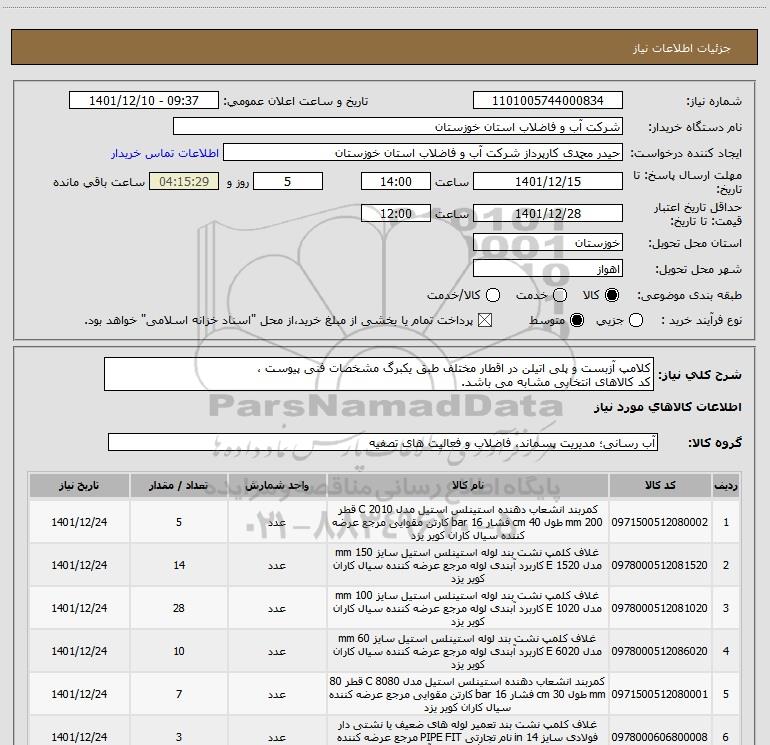This screenshot has height=745, width=770.
Task: Click product code 0971500512080001
Action: click(660, 694)
